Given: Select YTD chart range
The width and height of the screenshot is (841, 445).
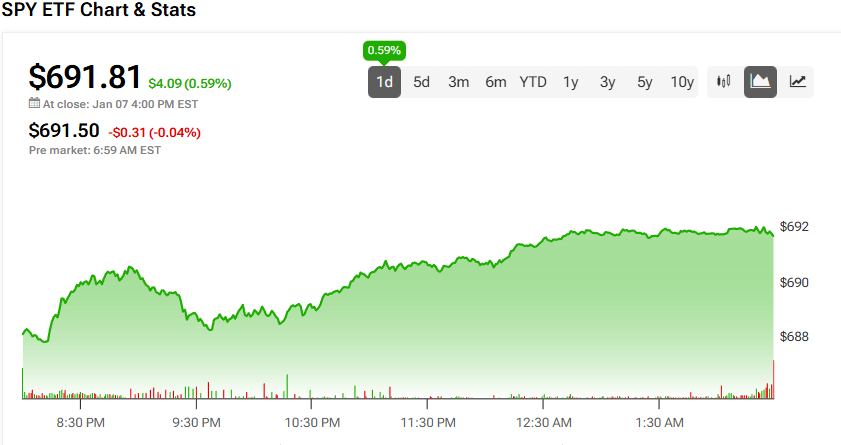Looking at the screenshot, I should pos(533,82).
